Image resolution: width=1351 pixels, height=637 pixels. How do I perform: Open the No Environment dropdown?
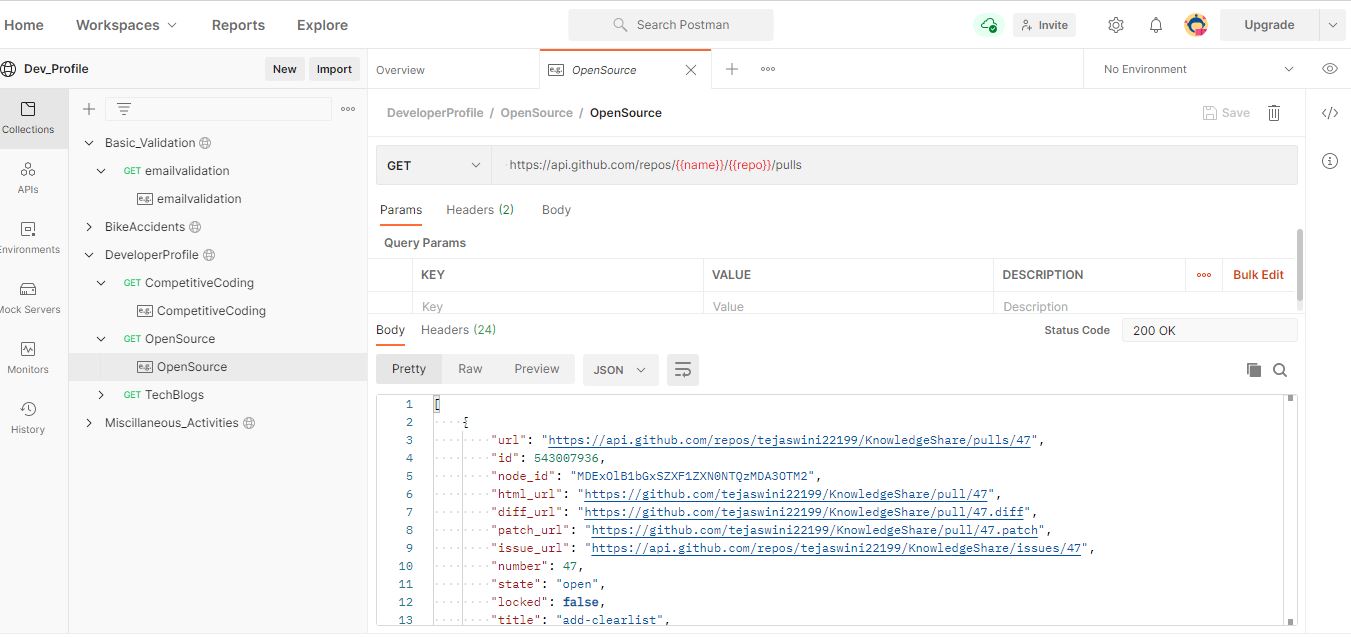1197,69
